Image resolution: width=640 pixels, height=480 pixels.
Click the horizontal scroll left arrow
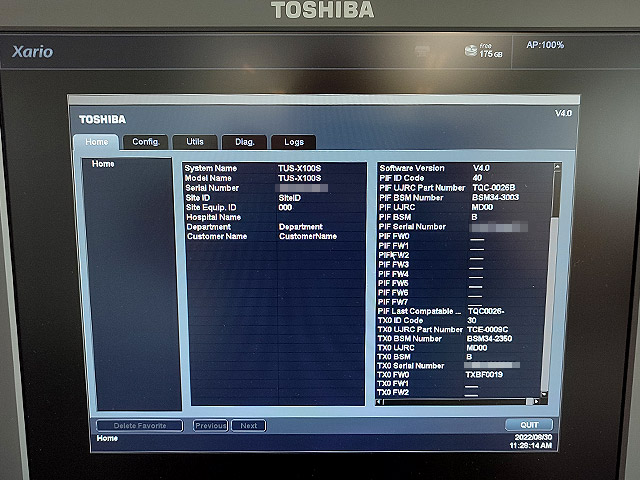click(x=379, y=402)
